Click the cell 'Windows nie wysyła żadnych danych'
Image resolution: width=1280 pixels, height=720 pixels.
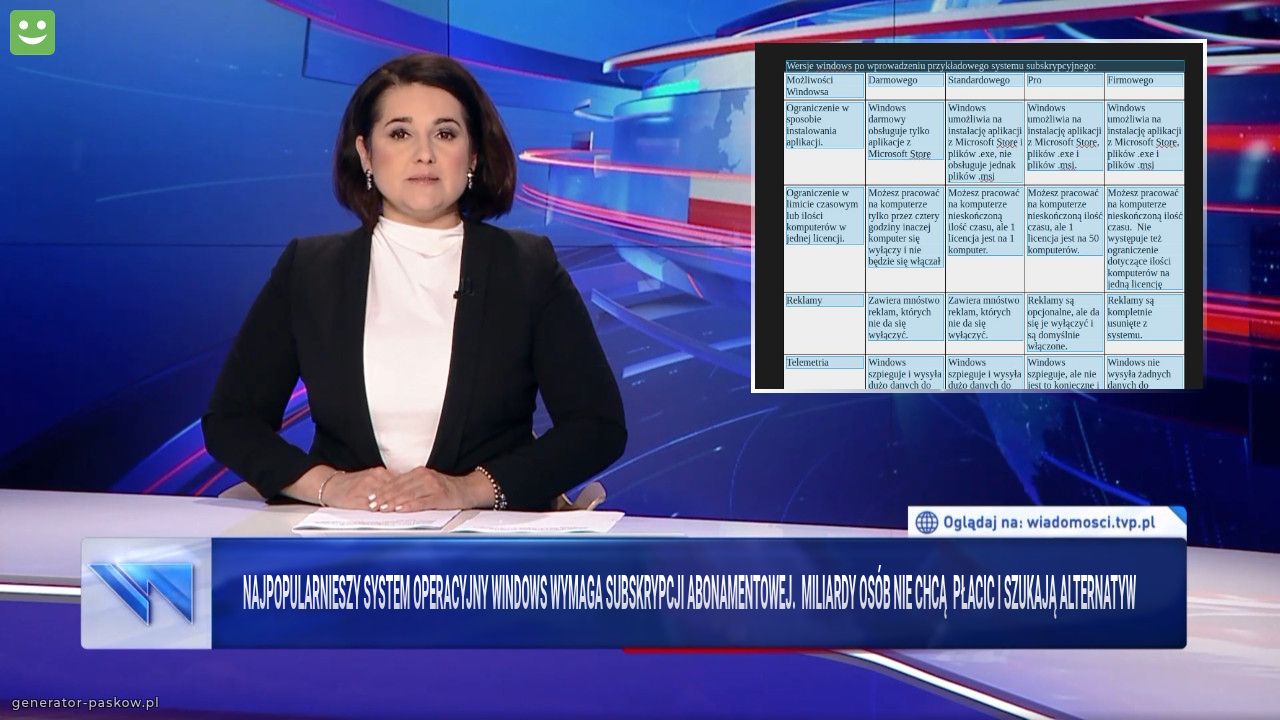point(1144,373)
